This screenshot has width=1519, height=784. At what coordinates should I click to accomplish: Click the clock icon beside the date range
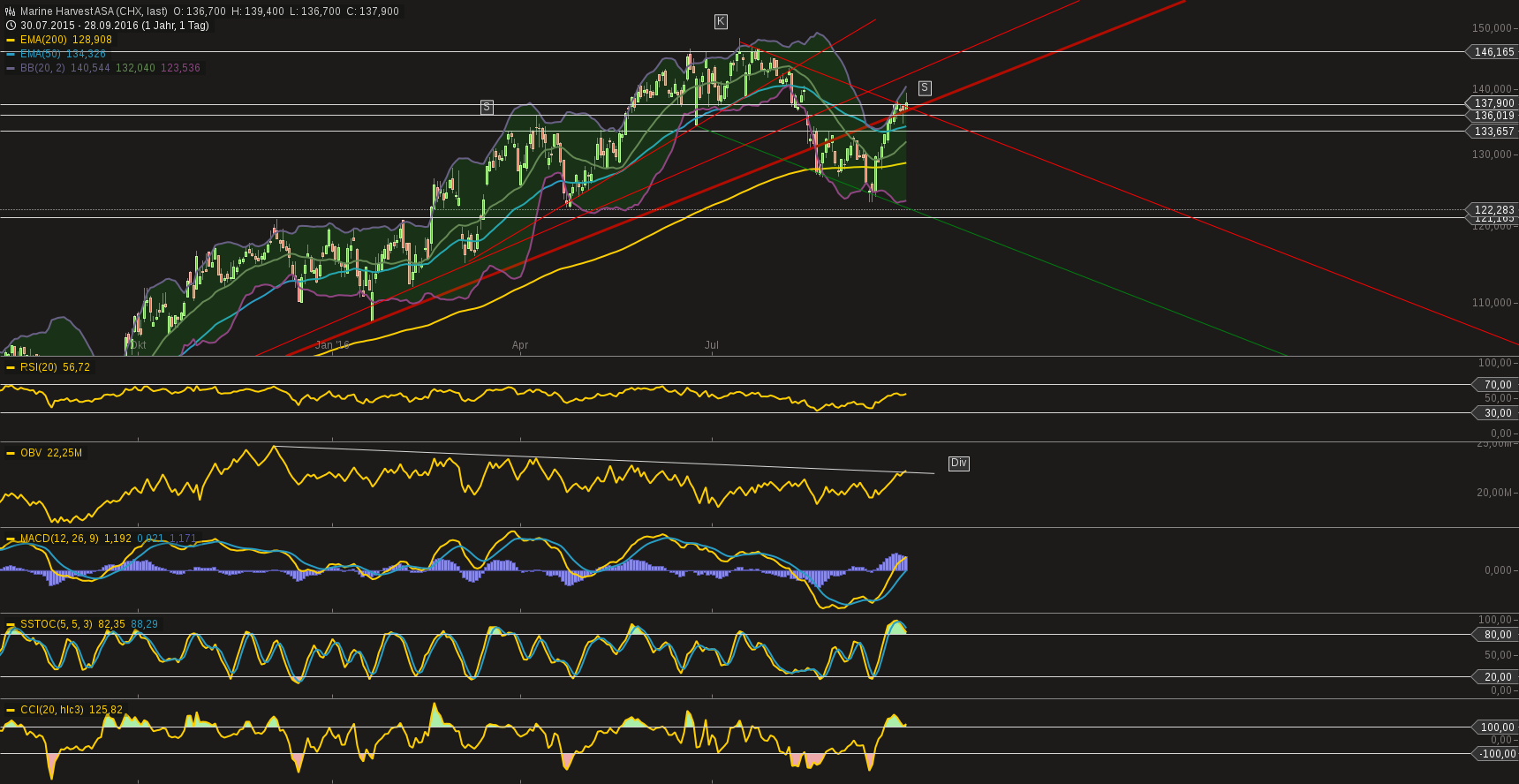pos(11,26)
